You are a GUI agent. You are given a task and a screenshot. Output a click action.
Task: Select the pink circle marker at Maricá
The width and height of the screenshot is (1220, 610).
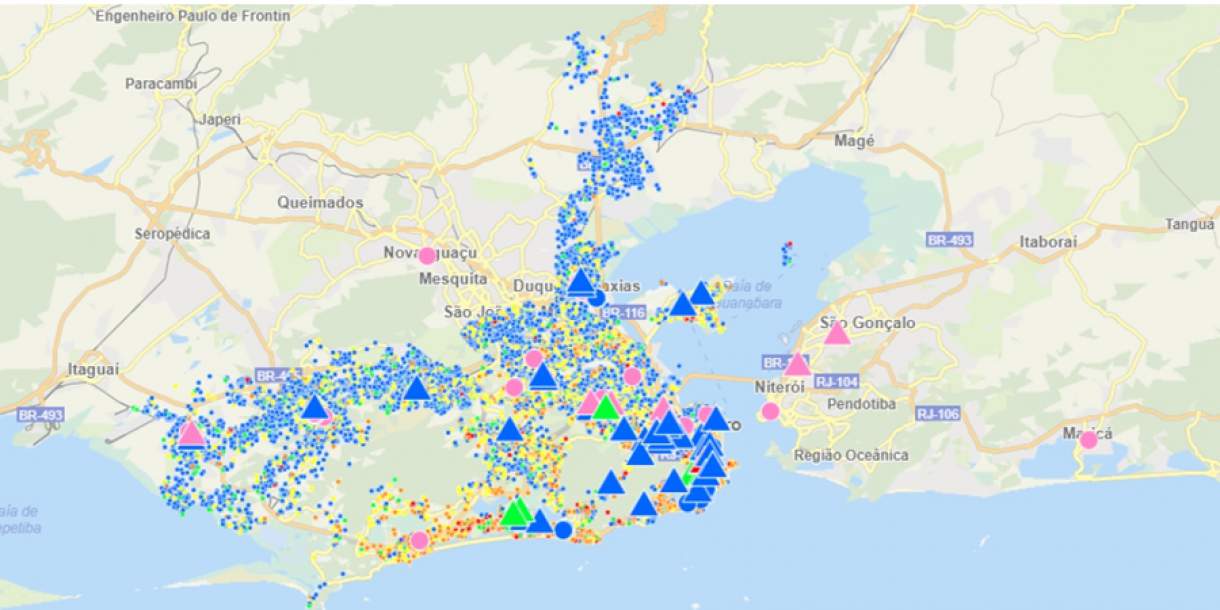(1088, 439)
